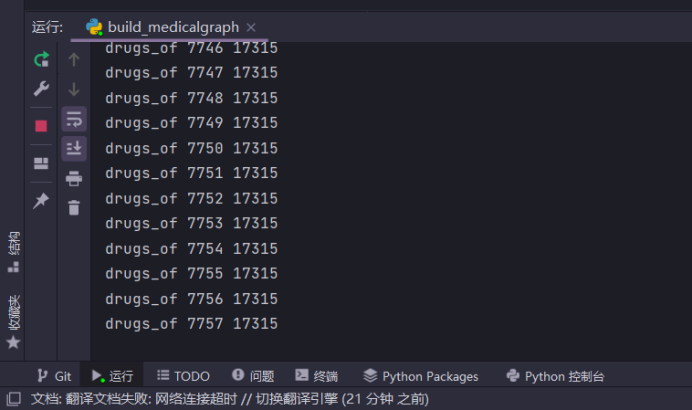Pin the run tab
This screenshot has height=410, width=692.
[x=41, y=201]
